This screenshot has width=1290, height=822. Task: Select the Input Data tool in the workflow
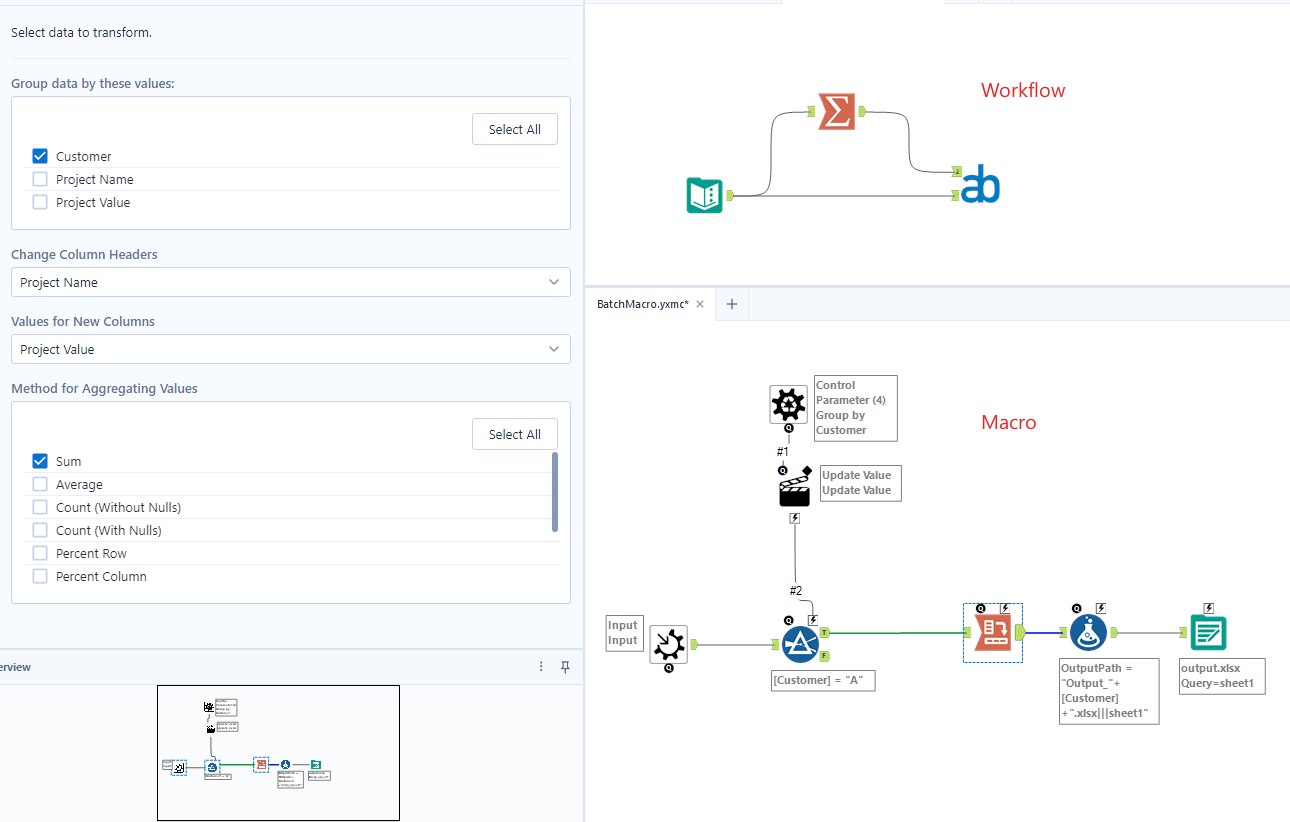tap(704, 196)
